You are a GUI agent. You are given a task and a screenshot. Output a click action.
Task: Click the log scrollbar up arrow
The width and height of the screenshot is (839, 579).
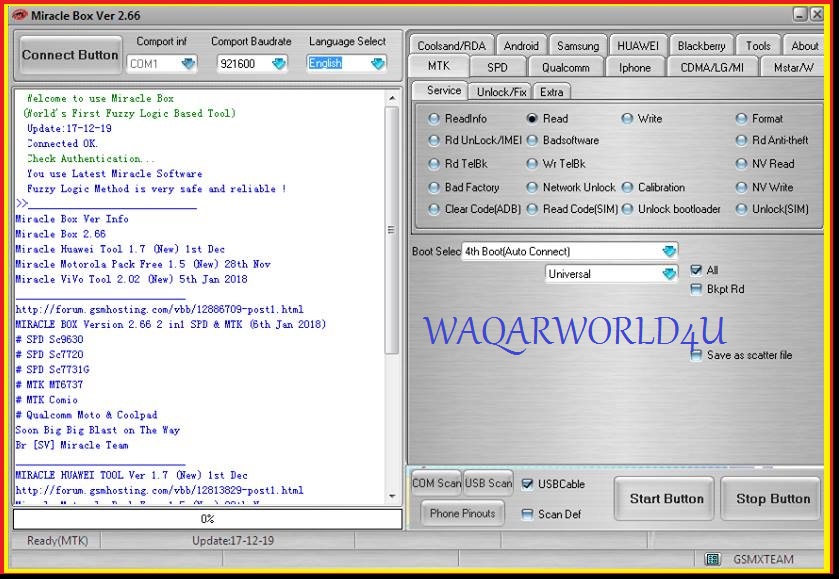point(392,98)
